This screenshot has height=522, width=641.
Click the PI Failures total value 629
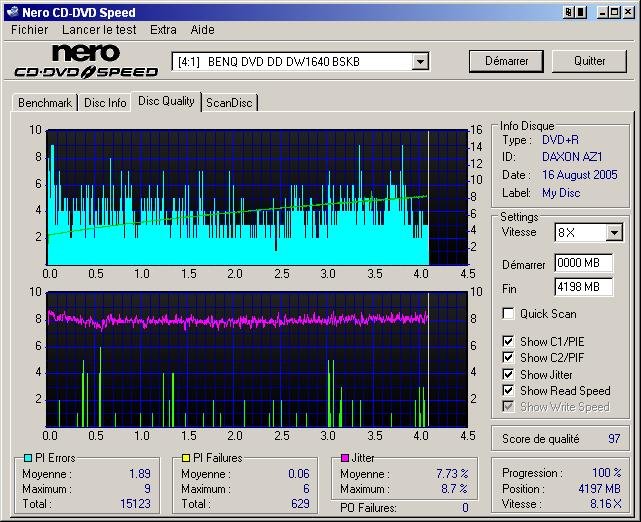300,503
